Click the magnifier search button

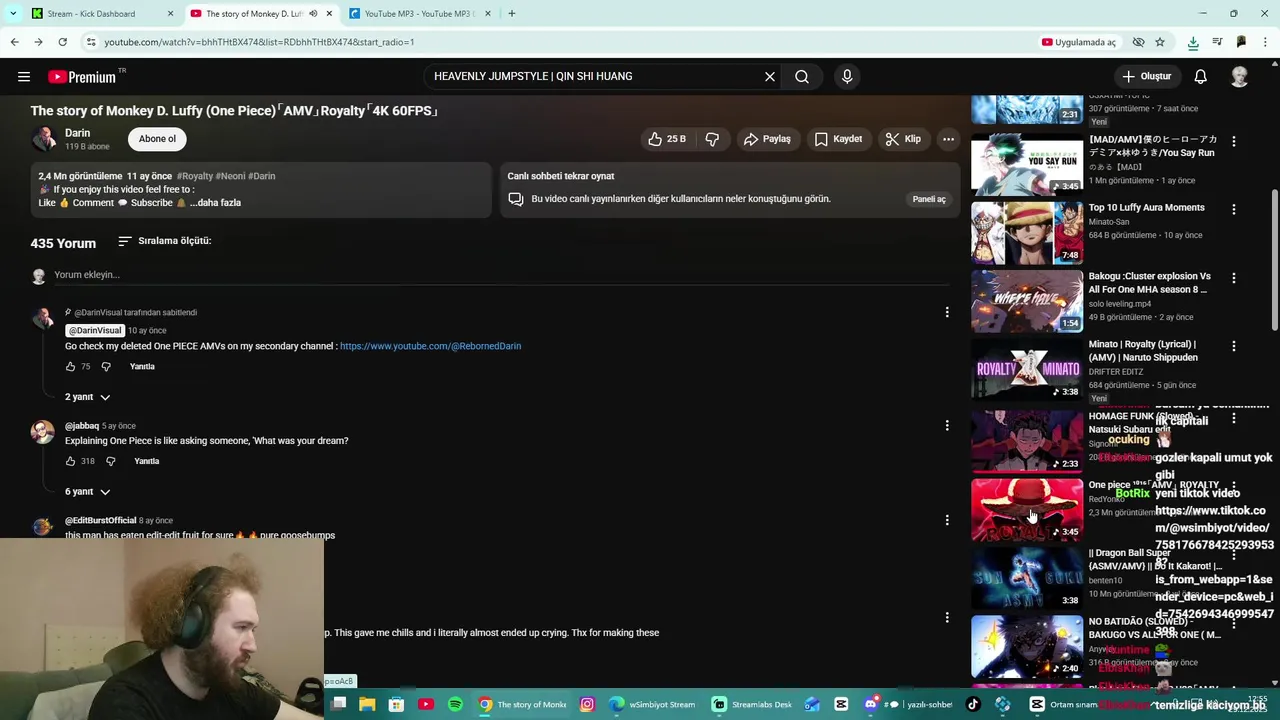[802, 77]
